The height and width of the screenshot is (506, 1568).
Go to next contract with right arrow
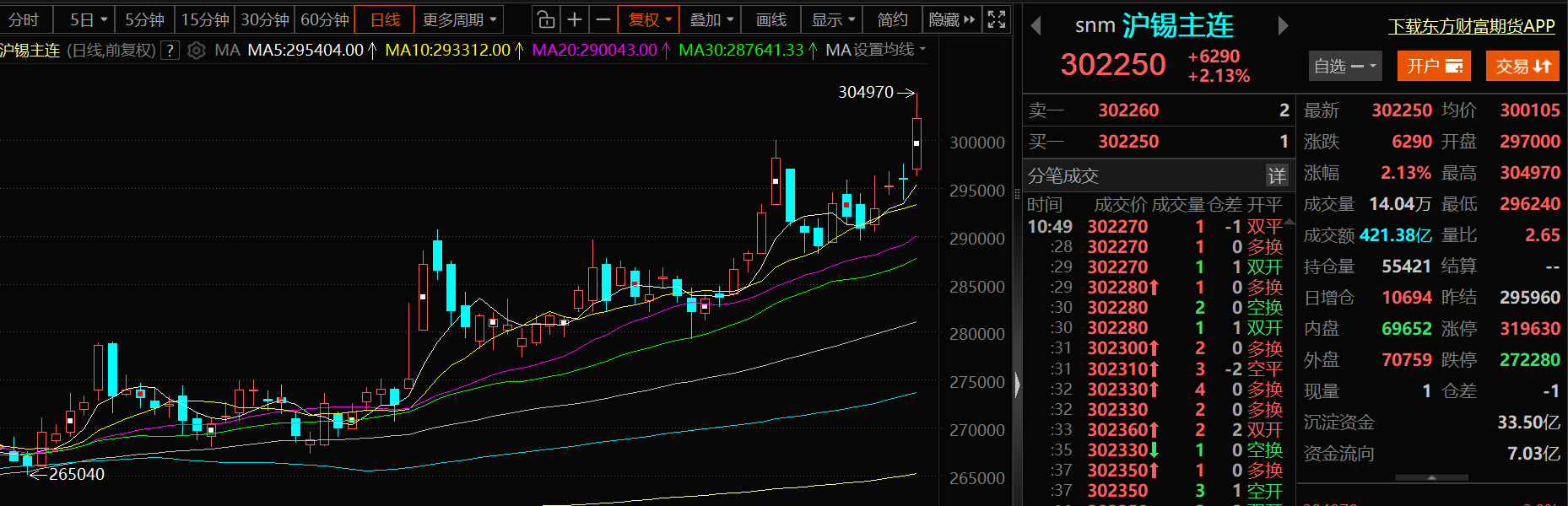coord(1283,27)
